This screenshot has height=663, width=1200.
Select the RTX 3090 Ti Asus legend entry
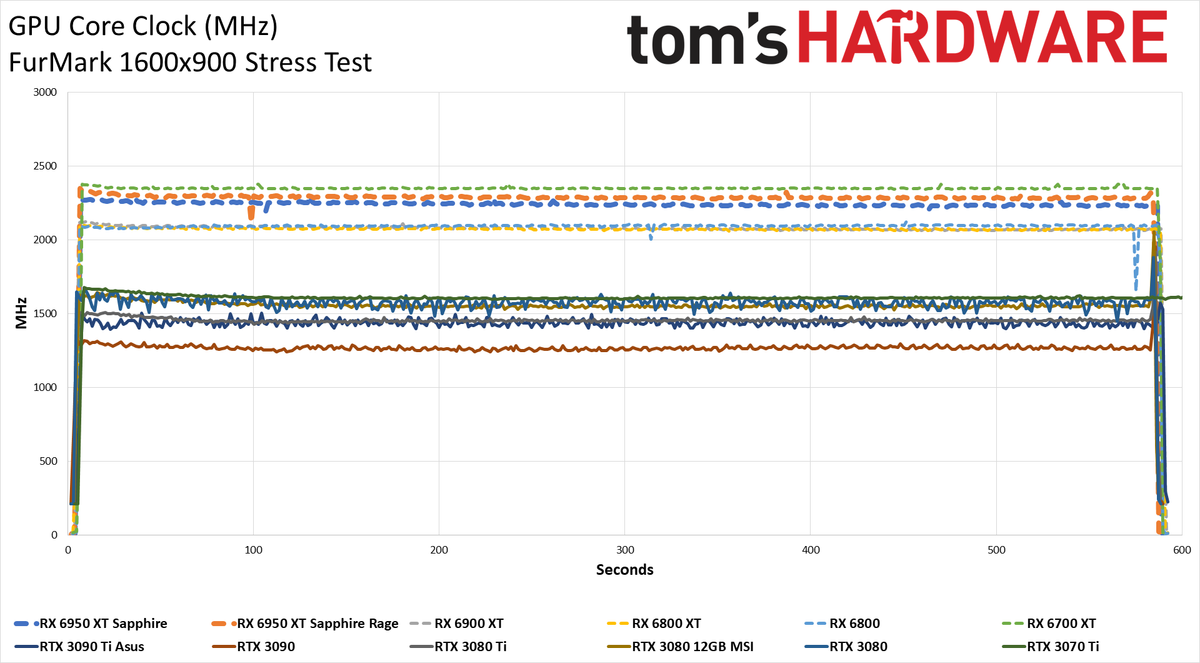tap(80, 646)
